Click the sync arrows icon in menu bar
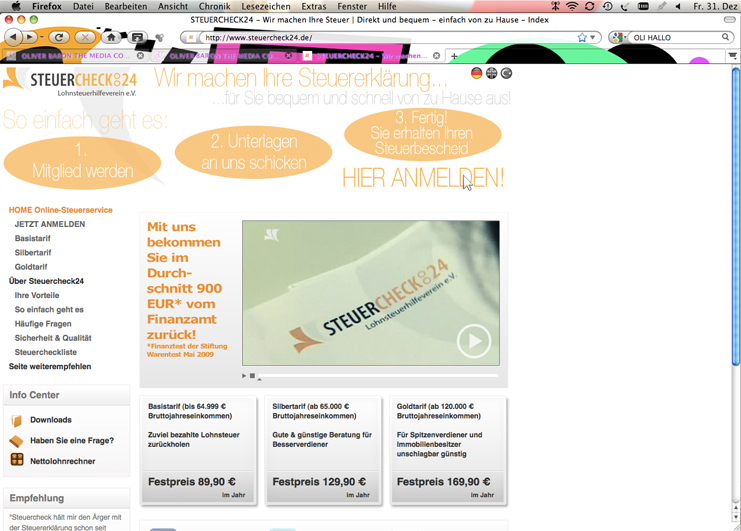This screenshot has width=741, height=531. [590, 6]
